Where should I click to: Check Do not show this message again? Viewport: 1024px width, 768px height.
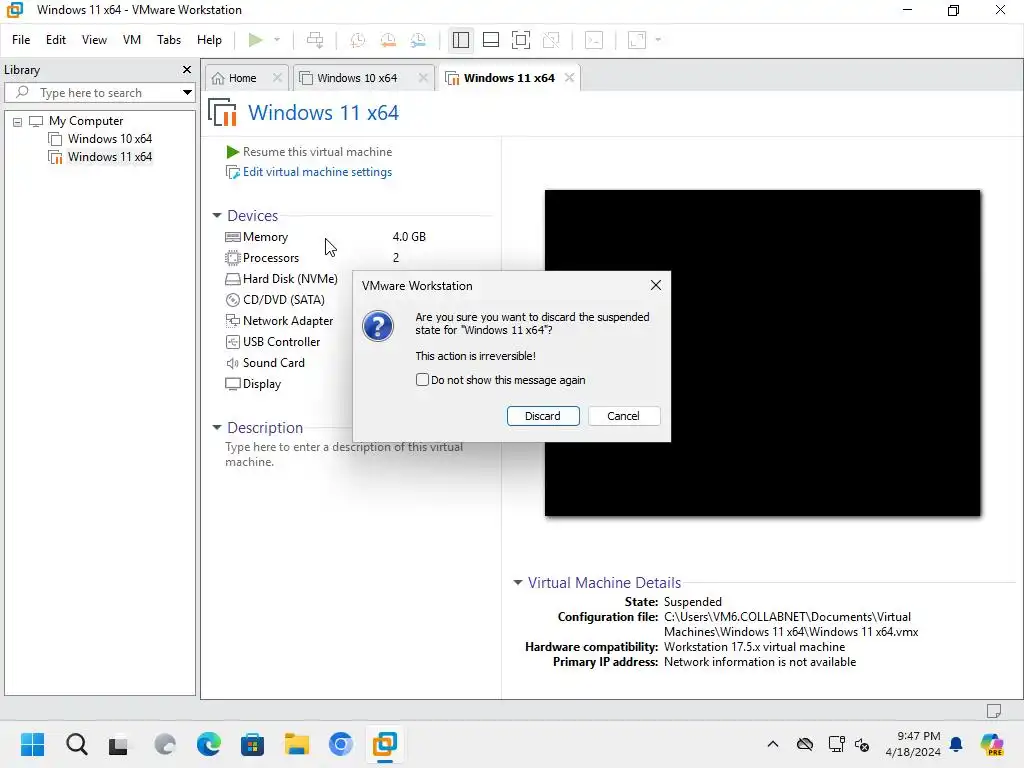tap(423, 380)
